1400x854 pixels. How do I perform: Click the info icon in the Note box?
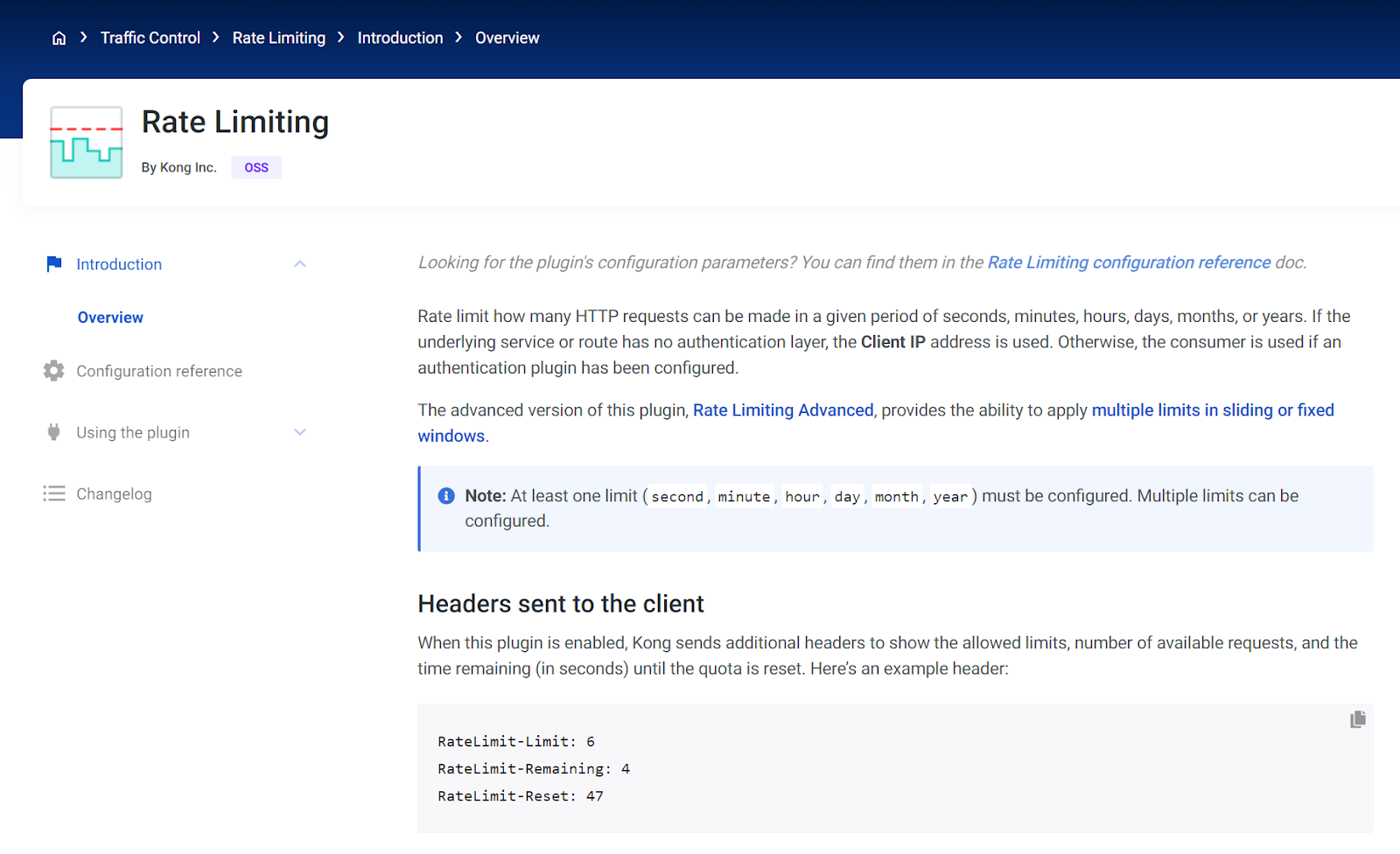(x=446, y=496)
